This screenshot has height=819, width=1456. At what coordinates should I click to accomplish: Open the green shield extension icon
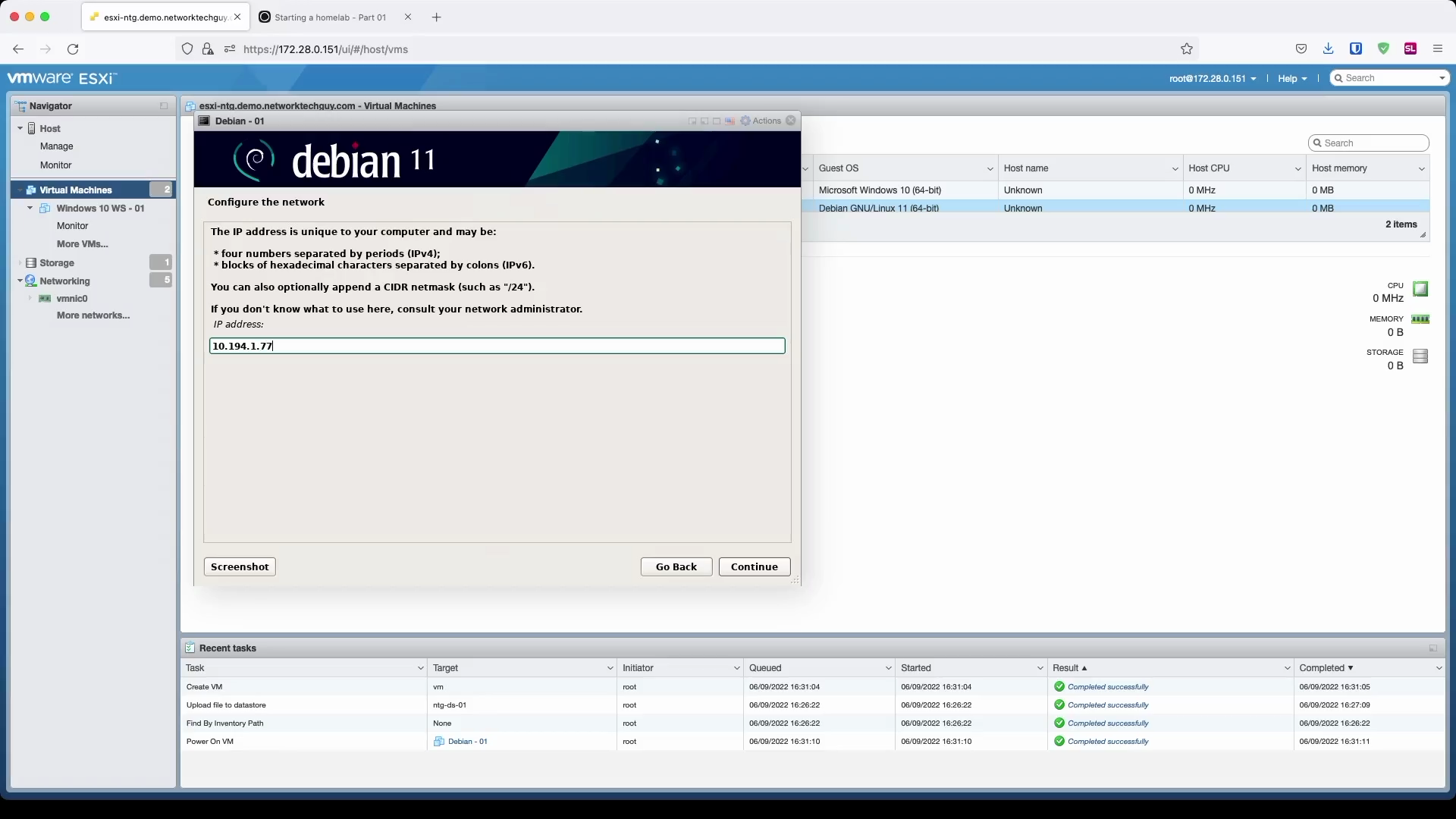pos(1383,49)
